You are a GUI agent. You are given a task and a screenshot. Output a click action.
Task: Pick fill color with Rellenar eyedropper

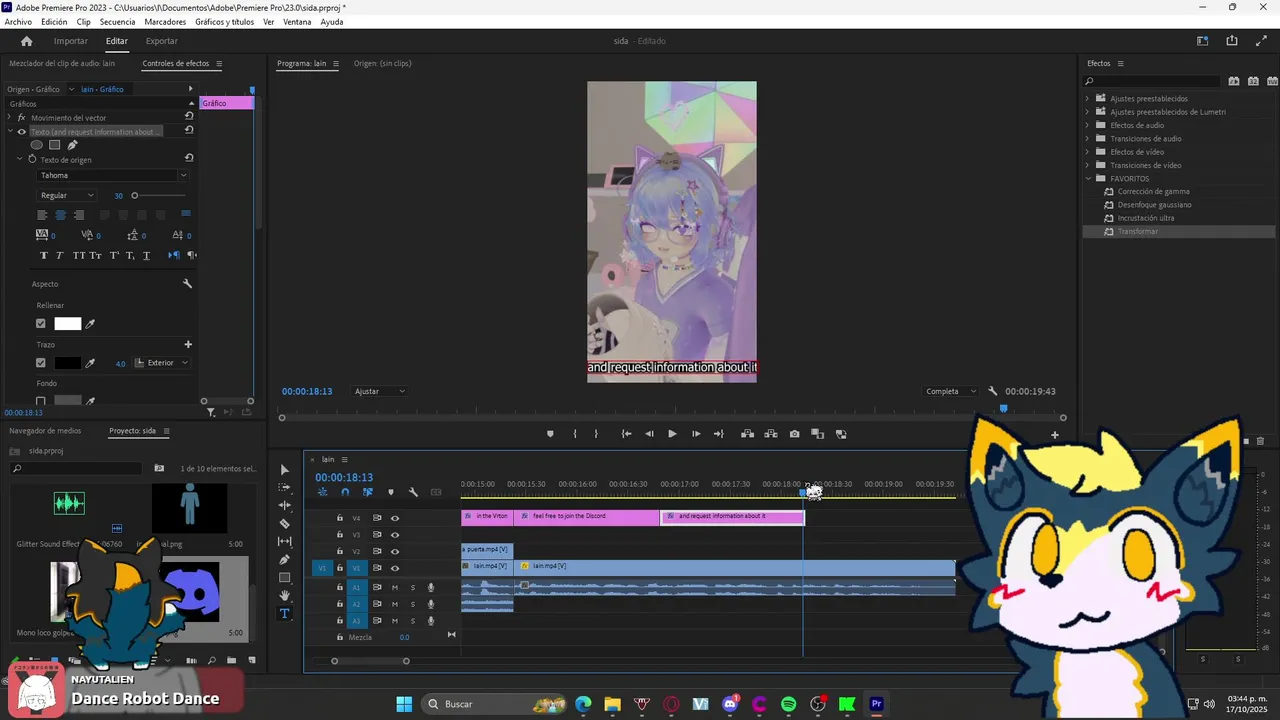coord(91,323)
